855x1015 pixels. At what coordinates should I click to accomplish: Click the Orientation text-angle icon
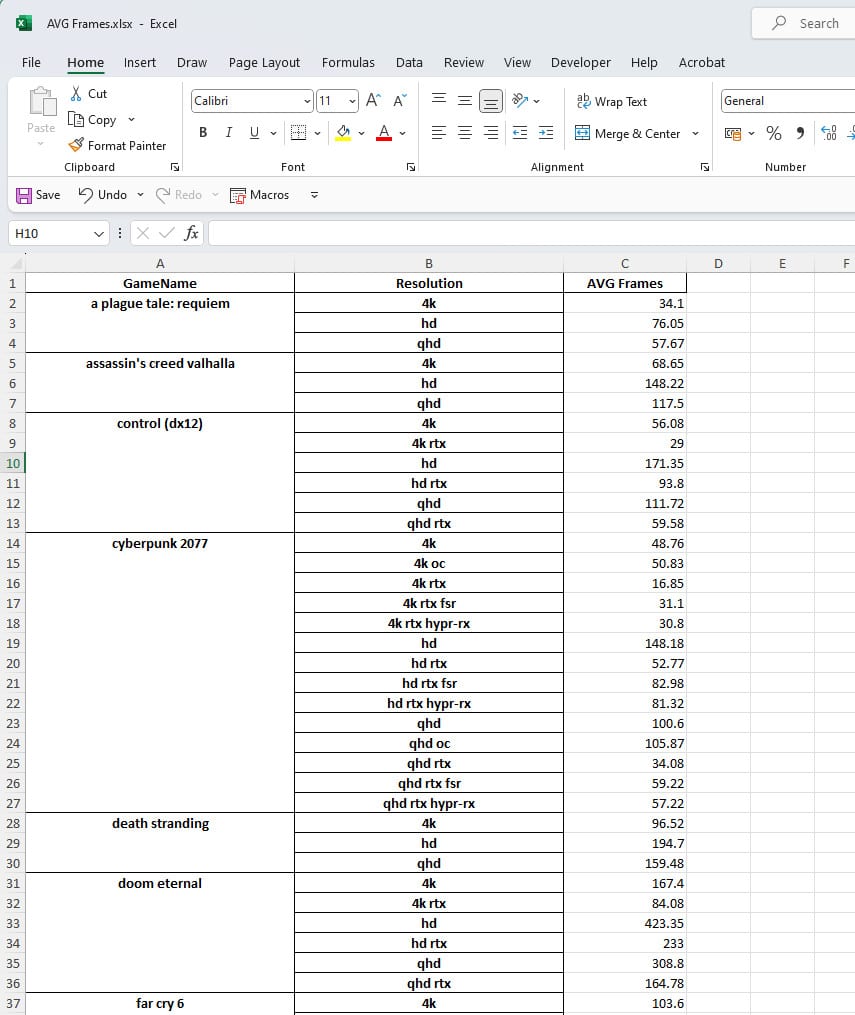coord(519,100)
